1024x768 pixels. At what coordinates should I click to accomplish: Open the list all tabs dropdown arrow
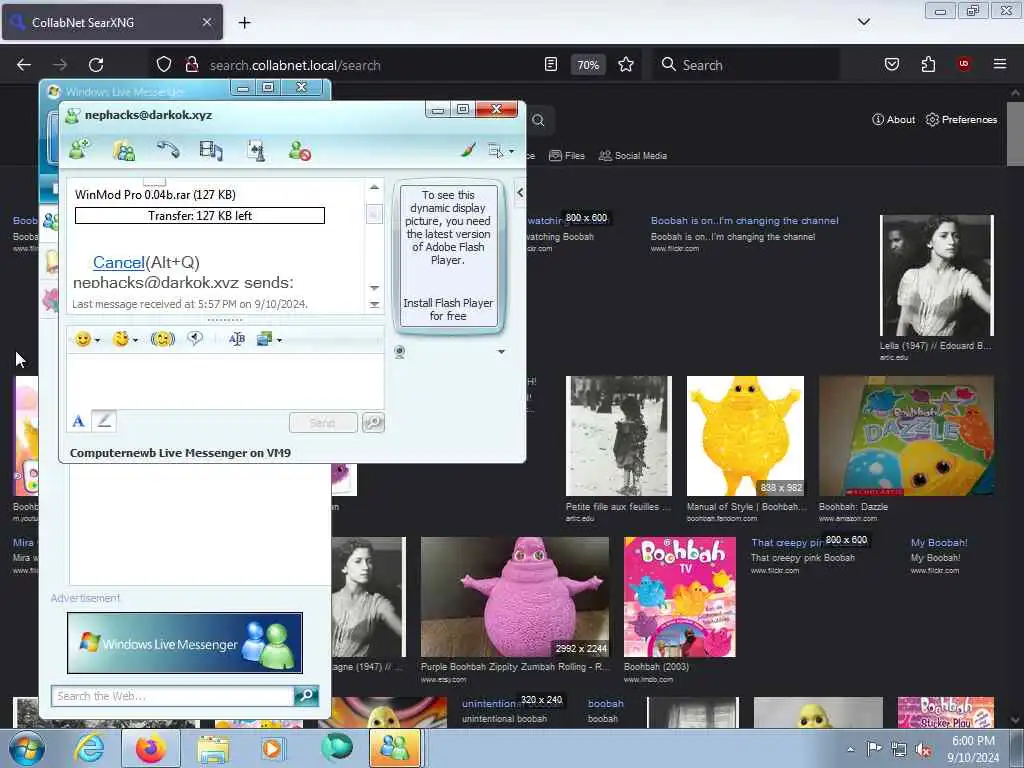tap(863, 22)
